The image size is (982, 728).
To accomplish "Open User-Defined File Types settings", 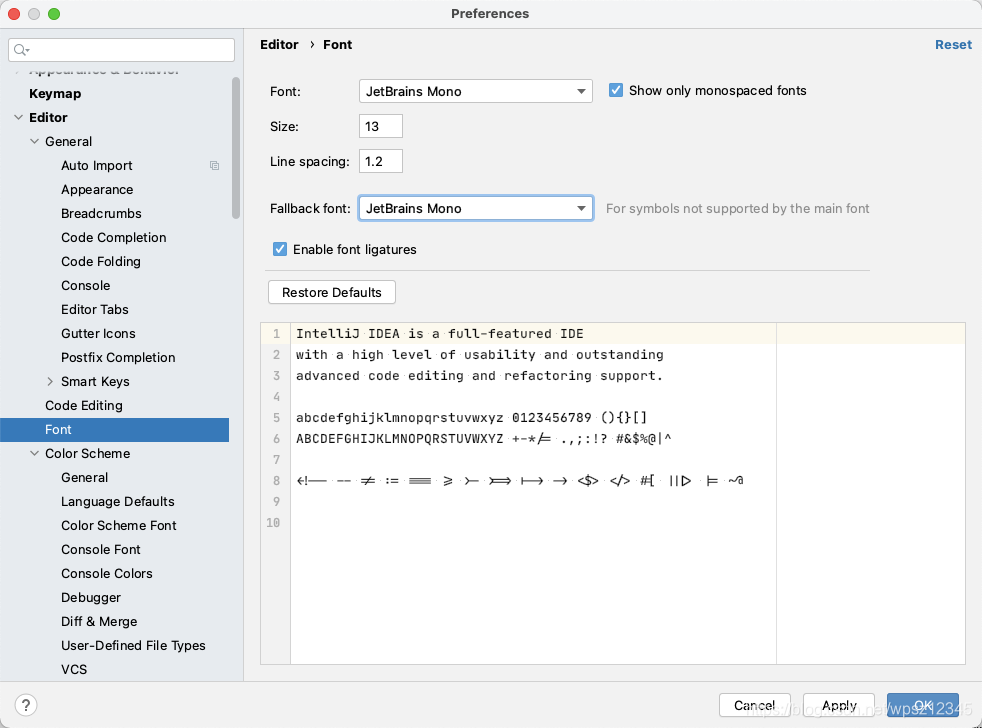I will [133, 645].
